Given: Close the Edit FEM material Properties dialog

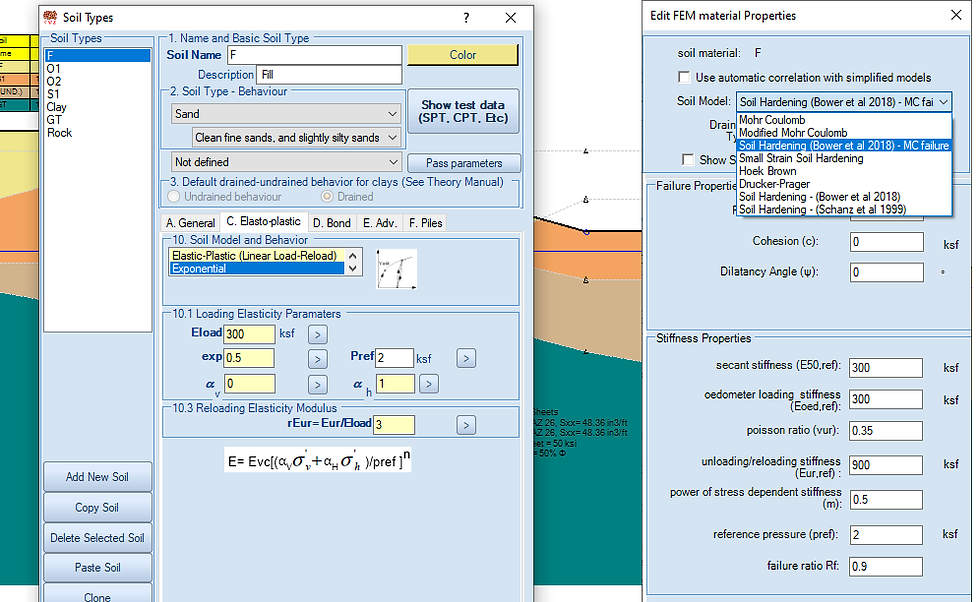Looking at the screenshot, I should [x=956, y=15].
